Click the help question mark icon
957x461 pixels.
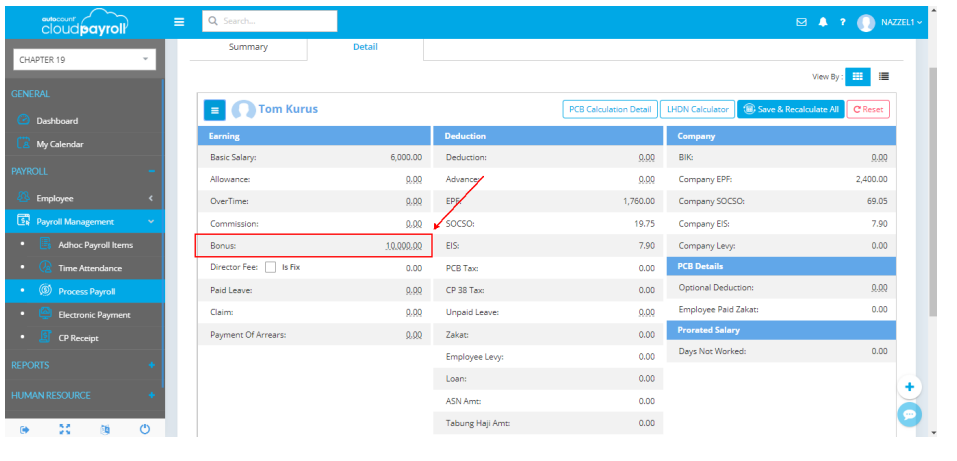pyautogui.click(x=843, y=22)
